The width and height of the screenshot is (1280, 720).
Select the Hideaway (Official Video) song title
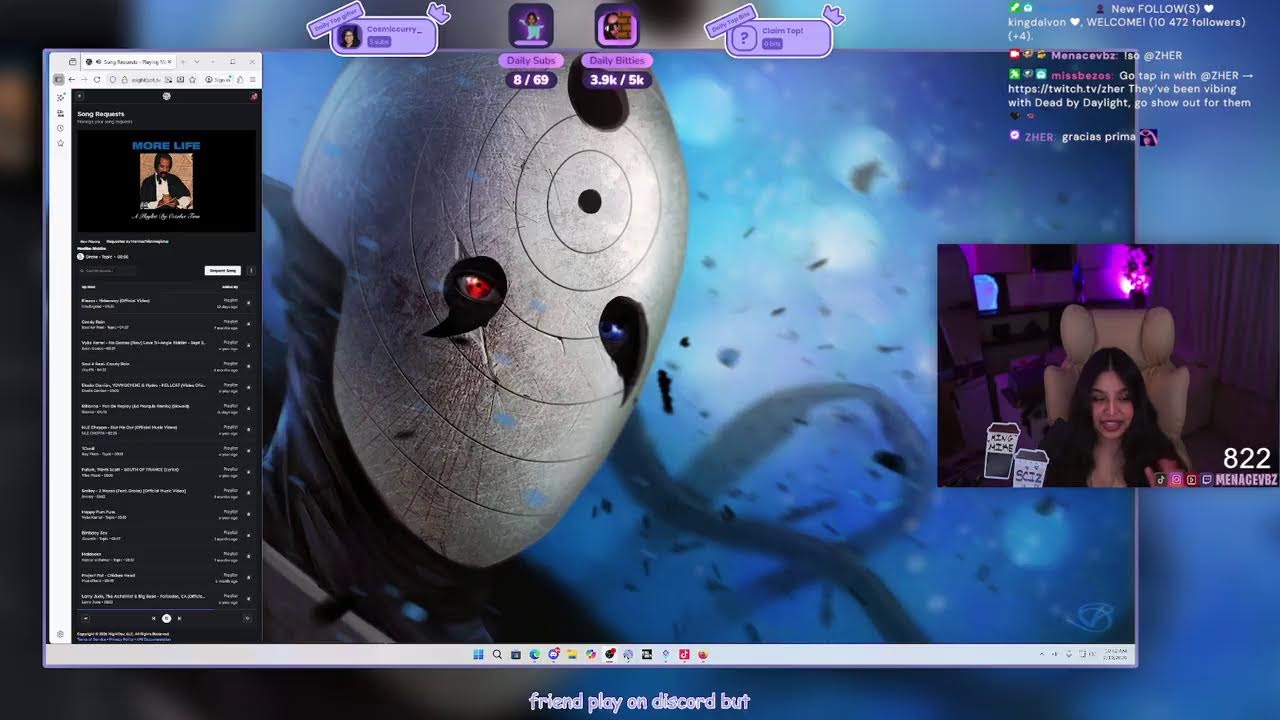115,300
